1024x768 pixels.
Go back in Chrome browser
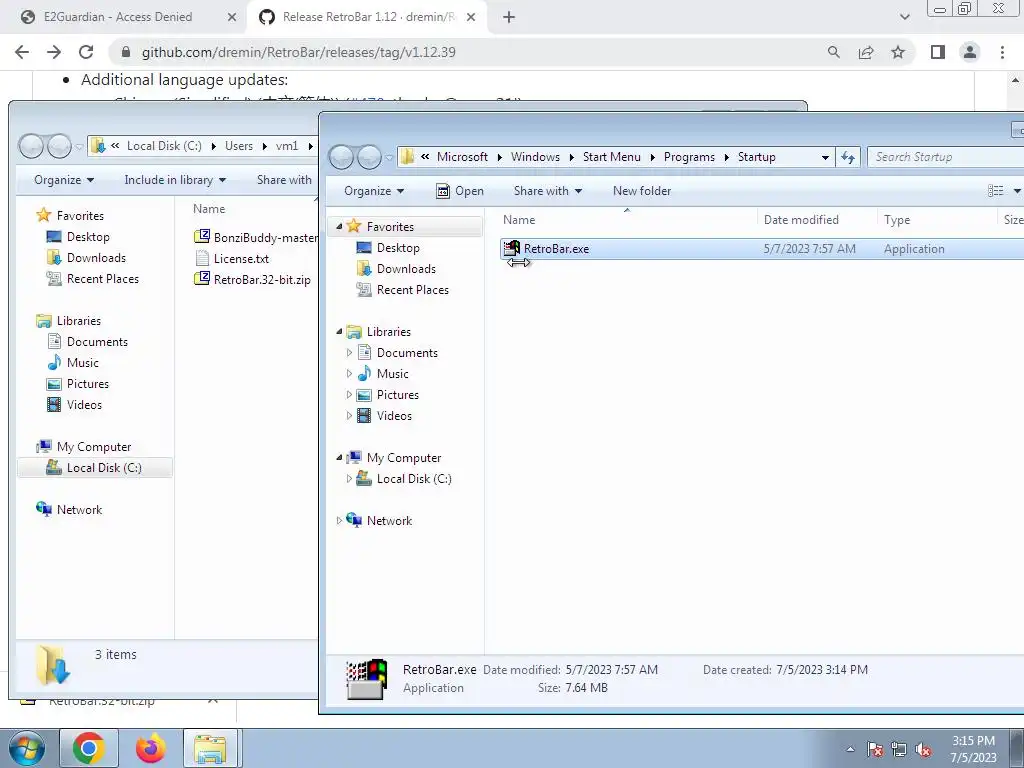(x=22, y=52)
